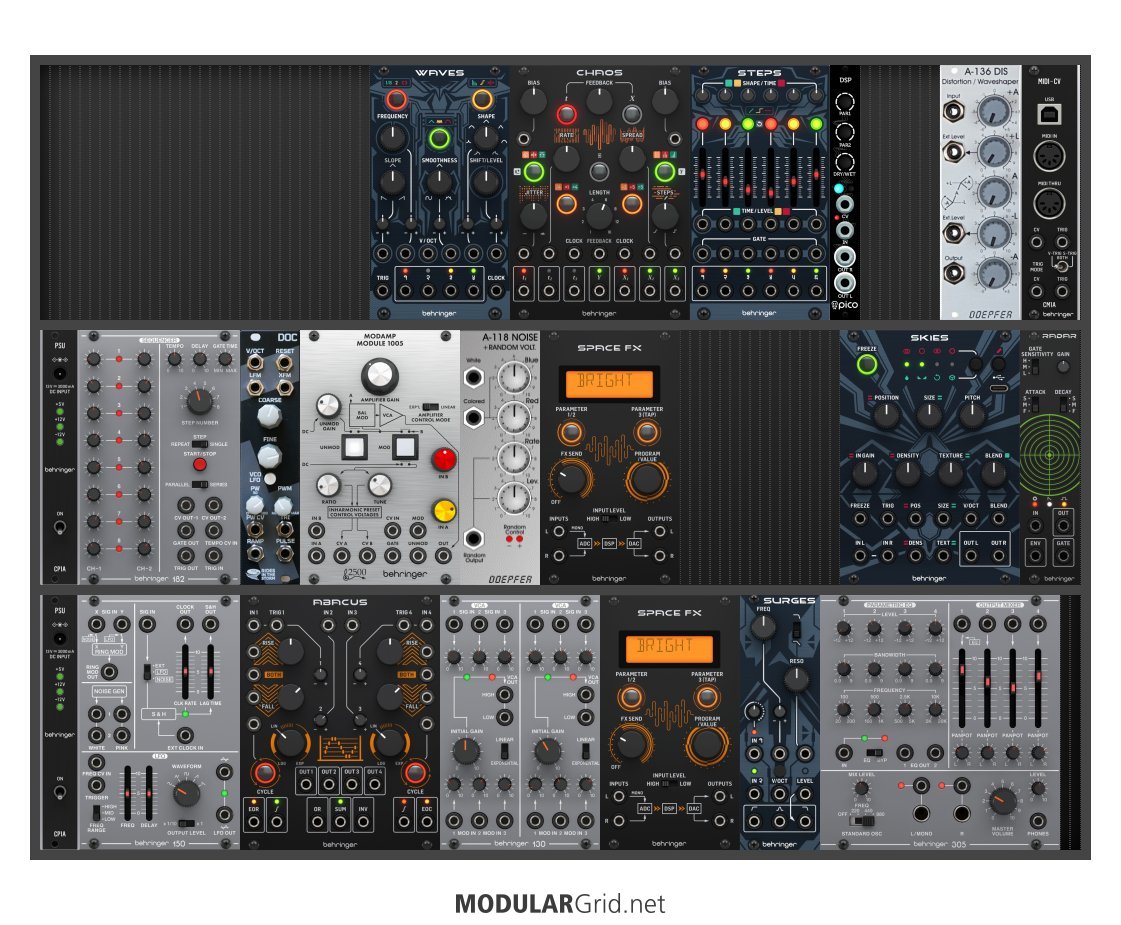Click the Input jack on A-136 DIS
Viewport: 1121px width, 925px height.
click(953, 112)
